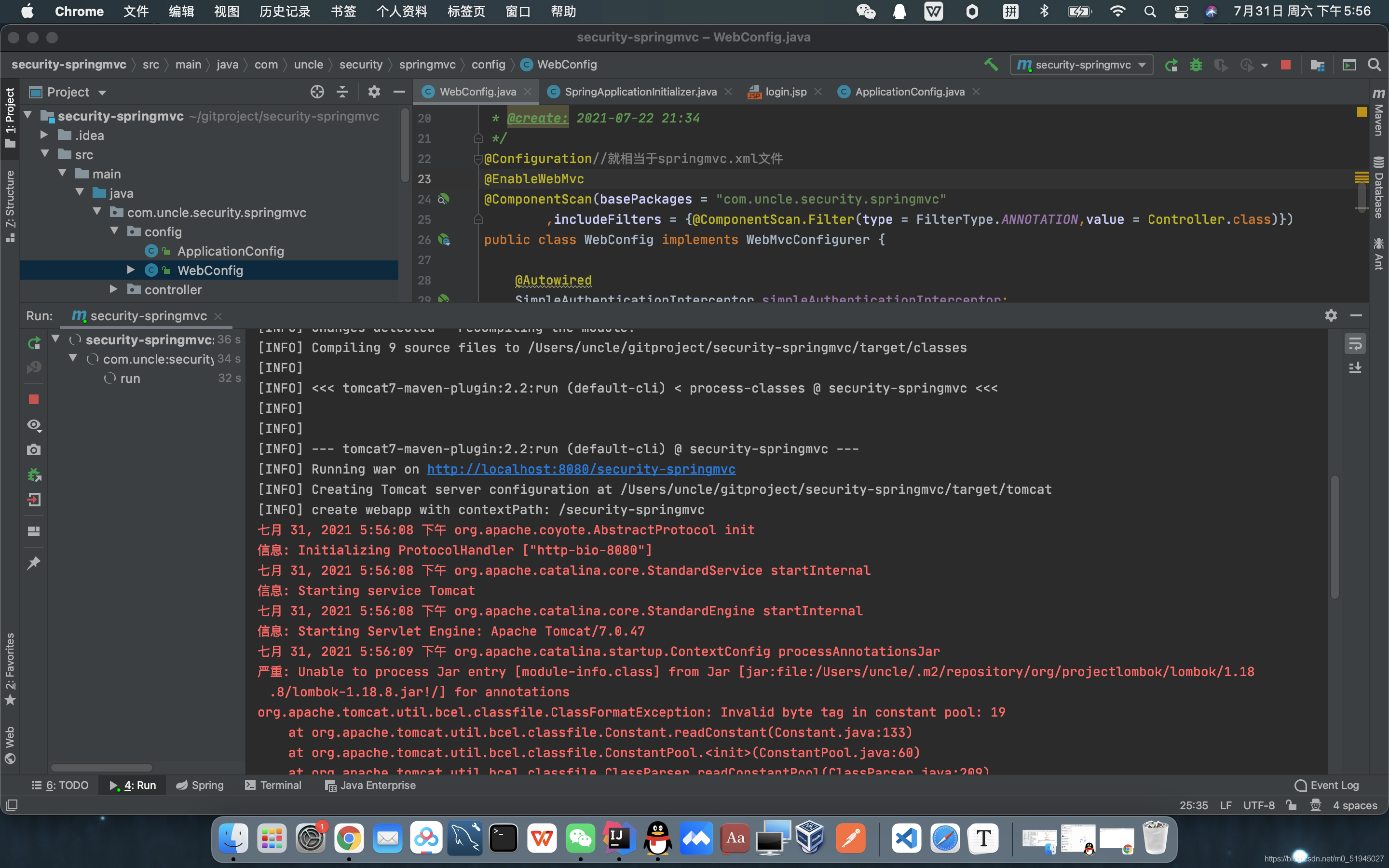Viewport: 1389px width, 868px height.
Task: Toggle the eye watch icon in Run panel
Action: pos(34,425)
